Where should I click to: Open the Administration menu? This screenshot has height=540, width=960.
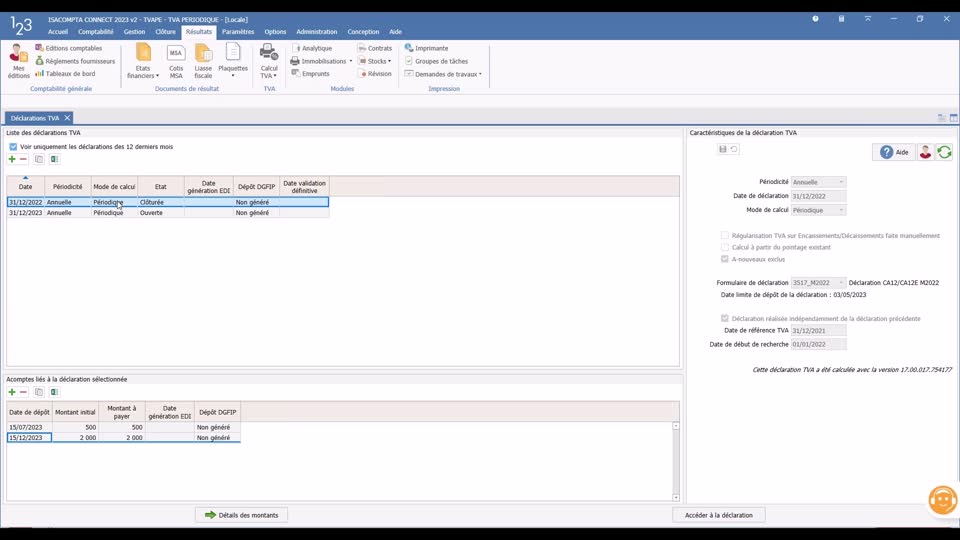pyautogui.click(x=317, y=32)
